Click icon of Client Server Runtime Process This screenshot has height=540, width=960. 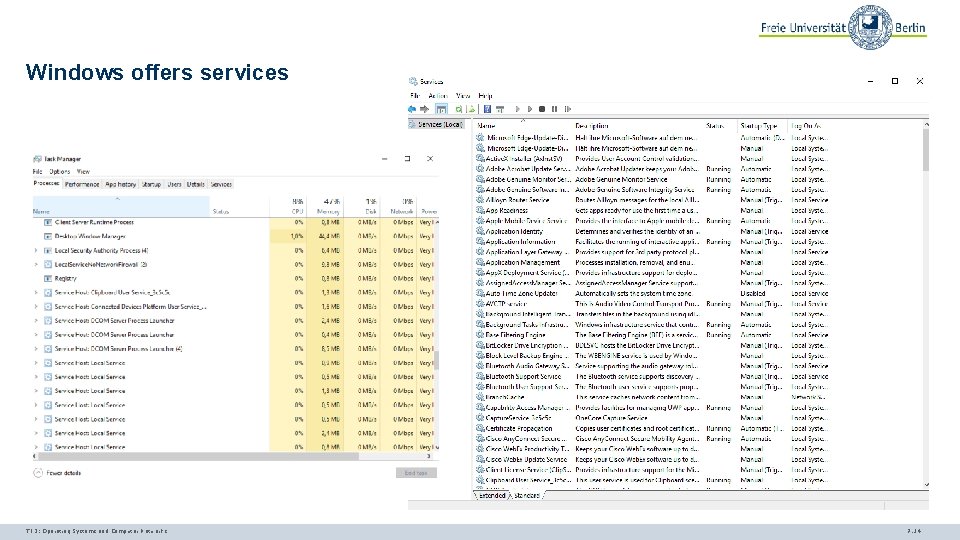(48, 222)
